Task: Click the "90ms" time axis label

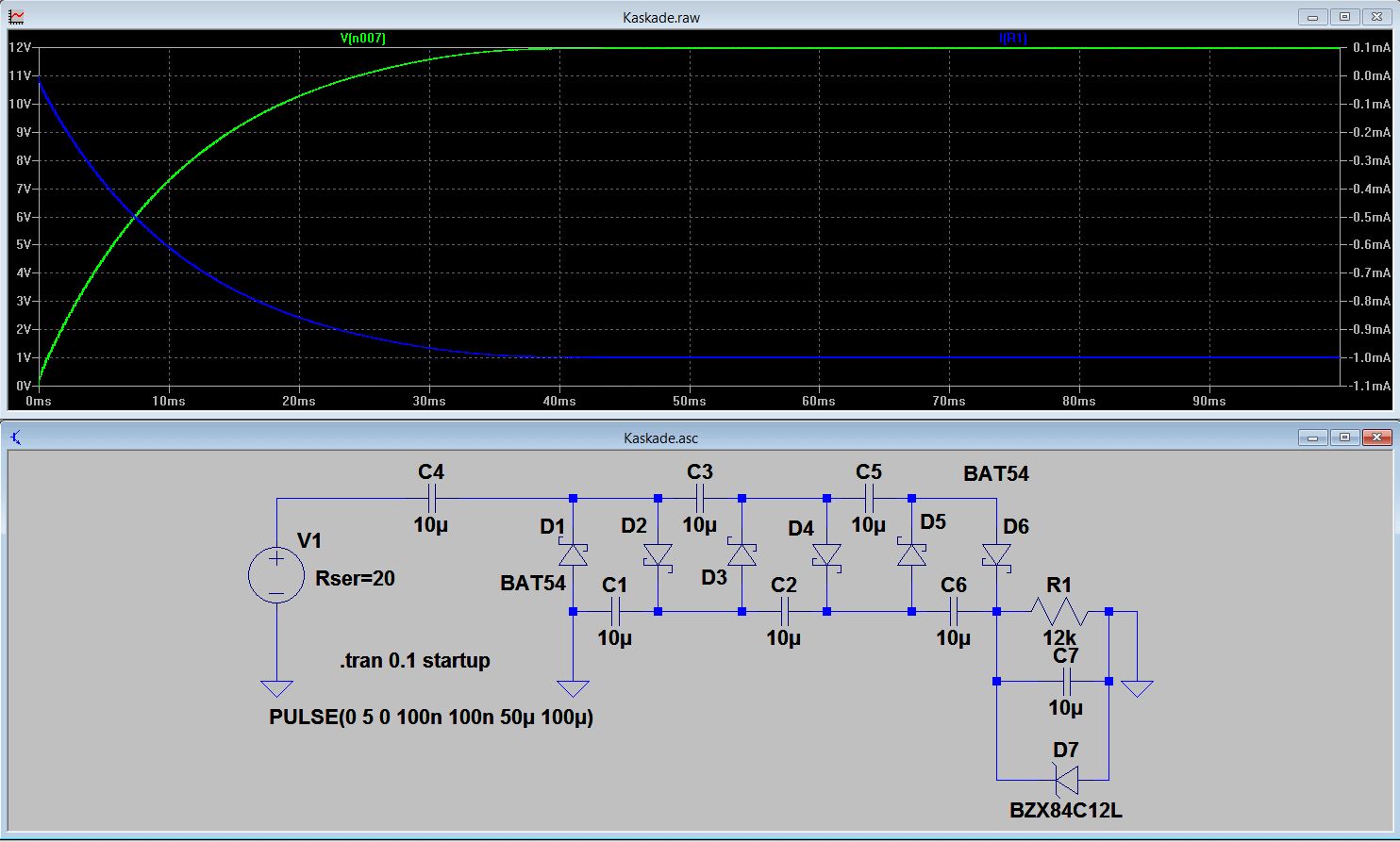Action: coord(1209,401)
